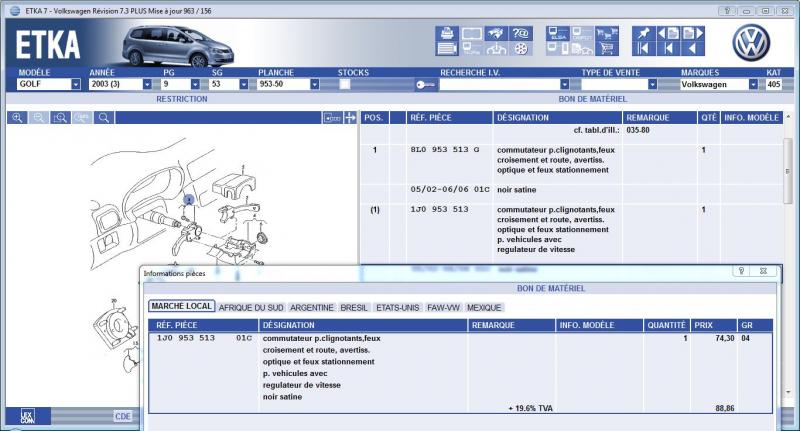
Task: Click the single shopping cart icon
Action: click(x=607, y=49)
